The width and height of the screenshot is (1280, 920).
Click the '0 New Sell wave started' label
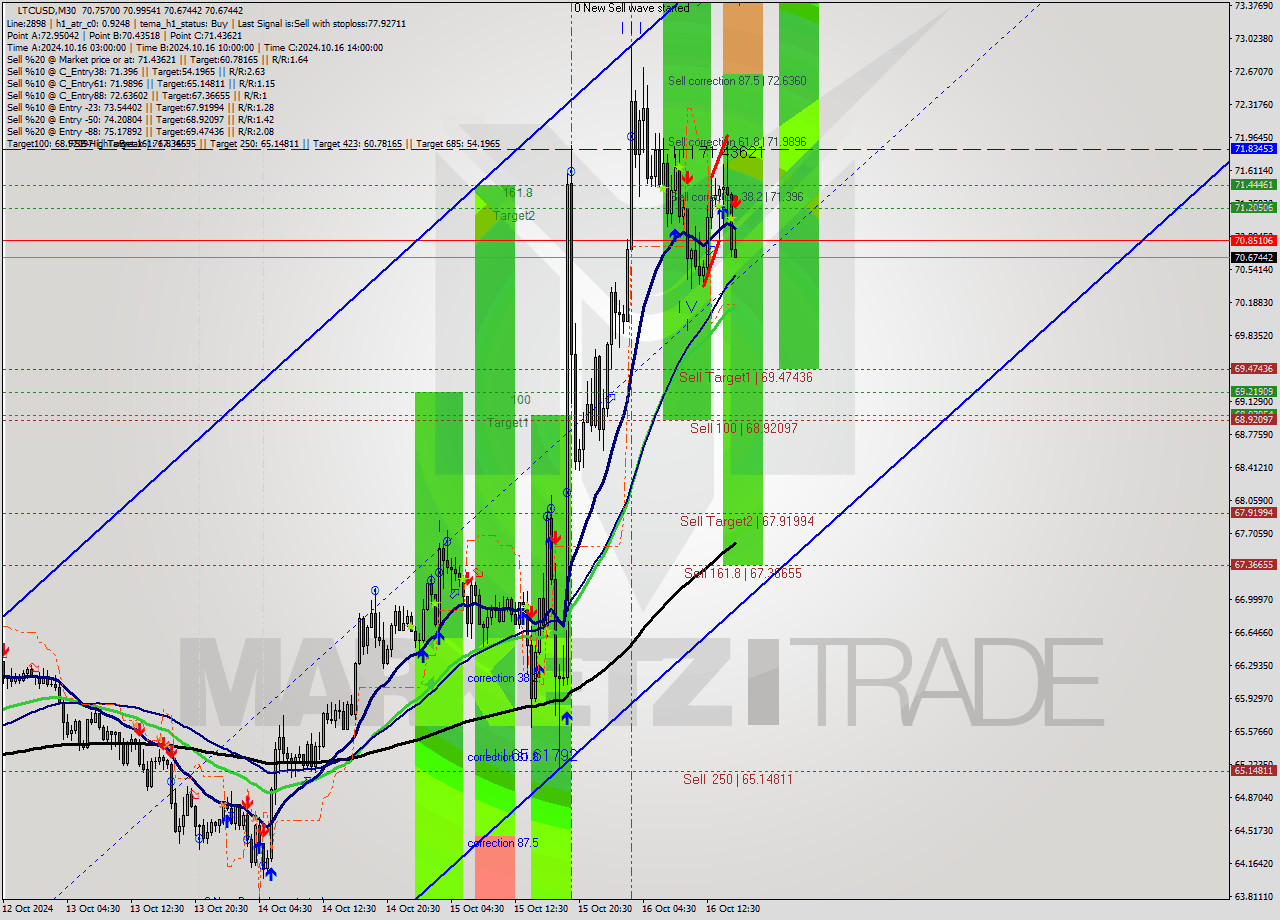coord(631,8)
